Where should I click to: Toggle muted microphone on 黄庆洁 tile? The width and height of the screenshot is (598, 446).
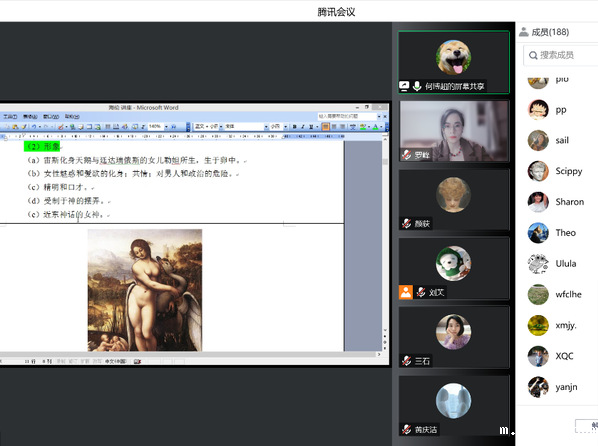[407, 429]
